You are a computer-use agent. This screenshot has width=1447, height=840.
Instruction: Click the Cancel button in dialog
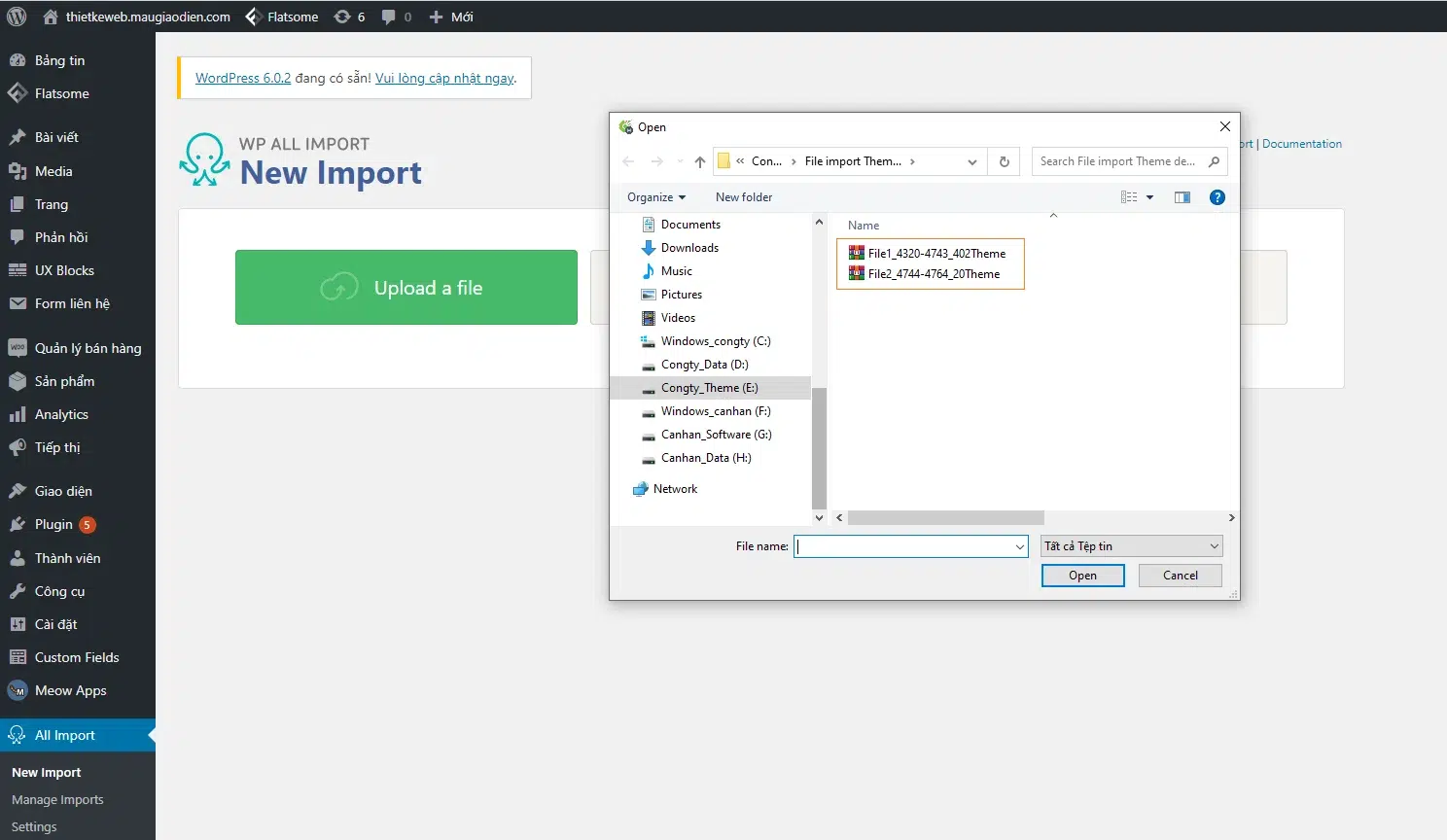tap(1181, 576)
